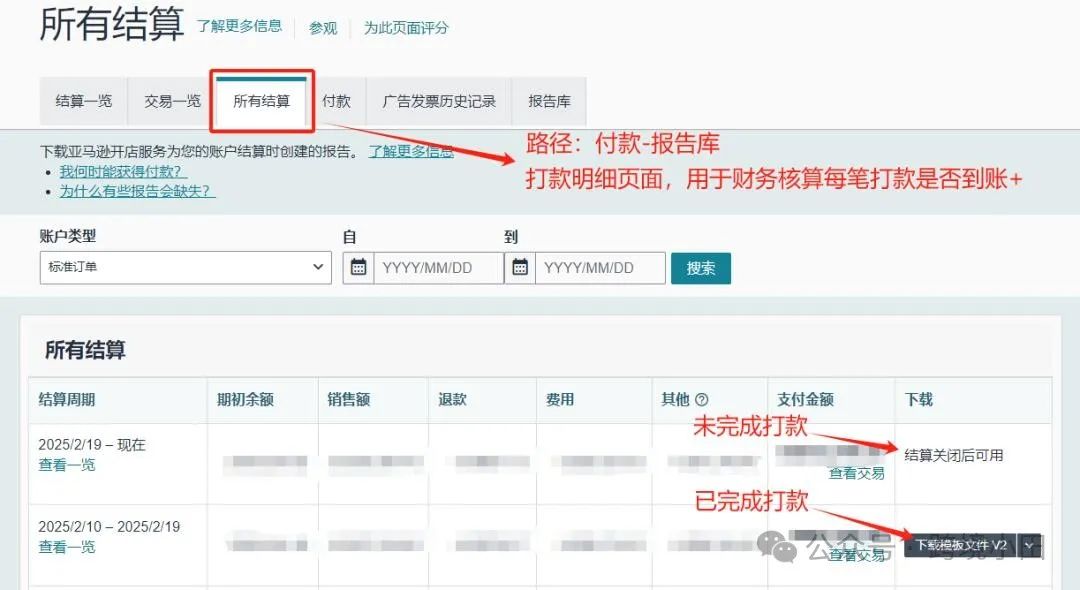Click 2025/2/19 – 现在 period text

(x=92, y=445)
